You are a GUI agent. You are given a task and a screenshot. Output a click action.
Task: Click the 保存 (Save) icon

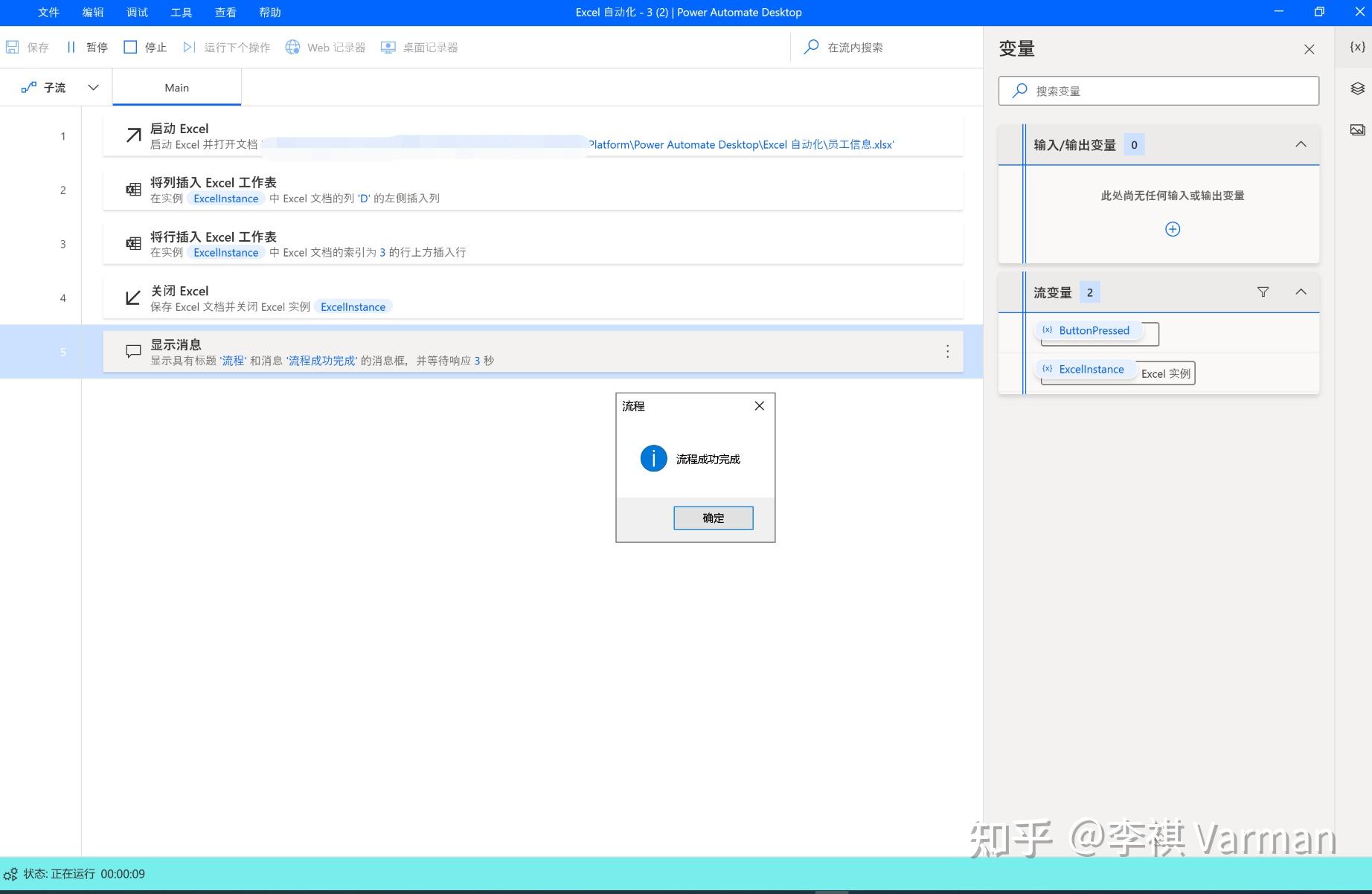coord(13,46)
